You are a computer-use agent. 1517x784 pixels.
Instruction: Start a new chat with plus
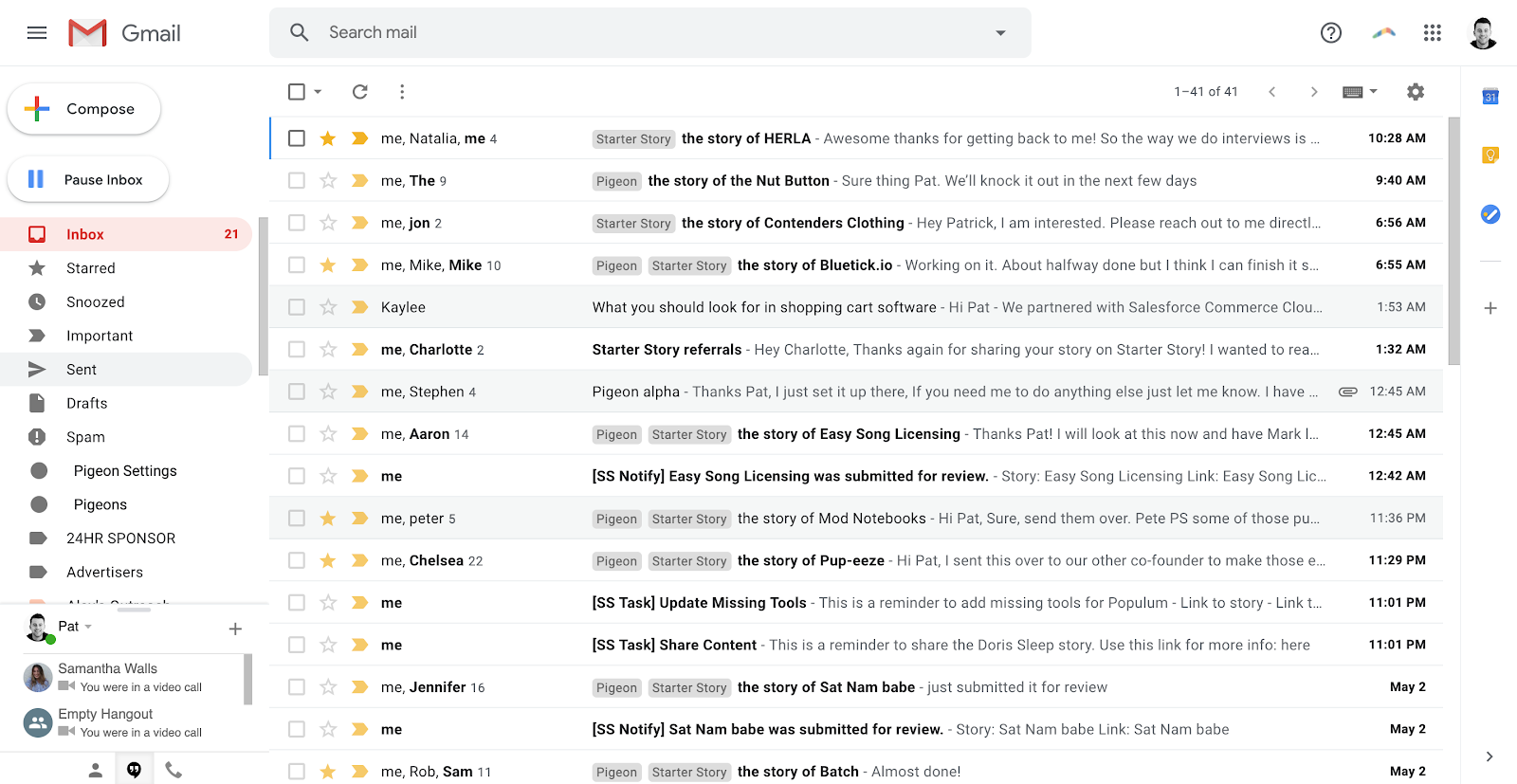tap(235, 629)
